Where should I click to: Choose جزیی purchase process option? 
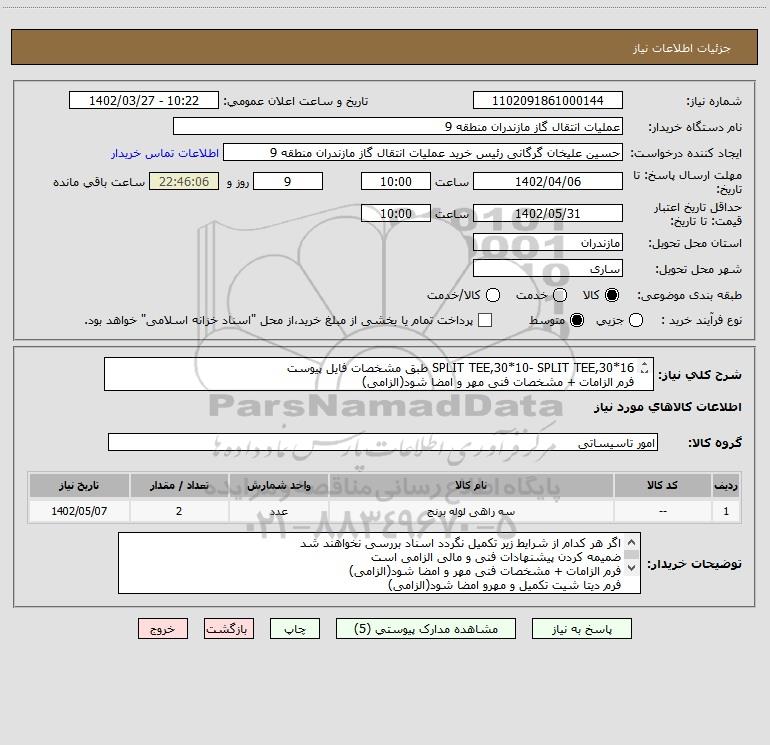636,320
